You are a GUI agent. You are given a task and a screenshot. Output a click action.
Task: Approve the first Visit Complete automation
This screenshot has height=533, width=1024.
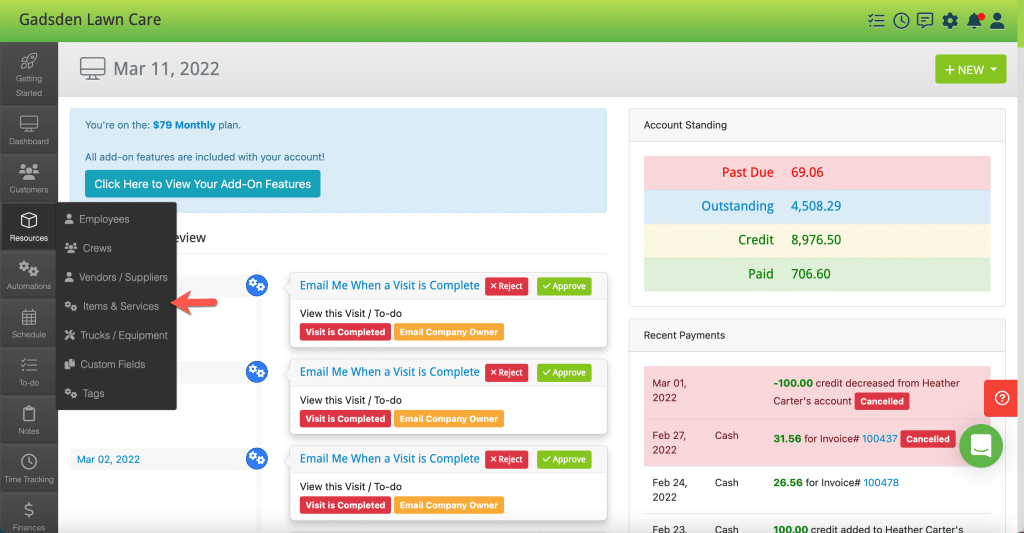(x=564, y=286)
